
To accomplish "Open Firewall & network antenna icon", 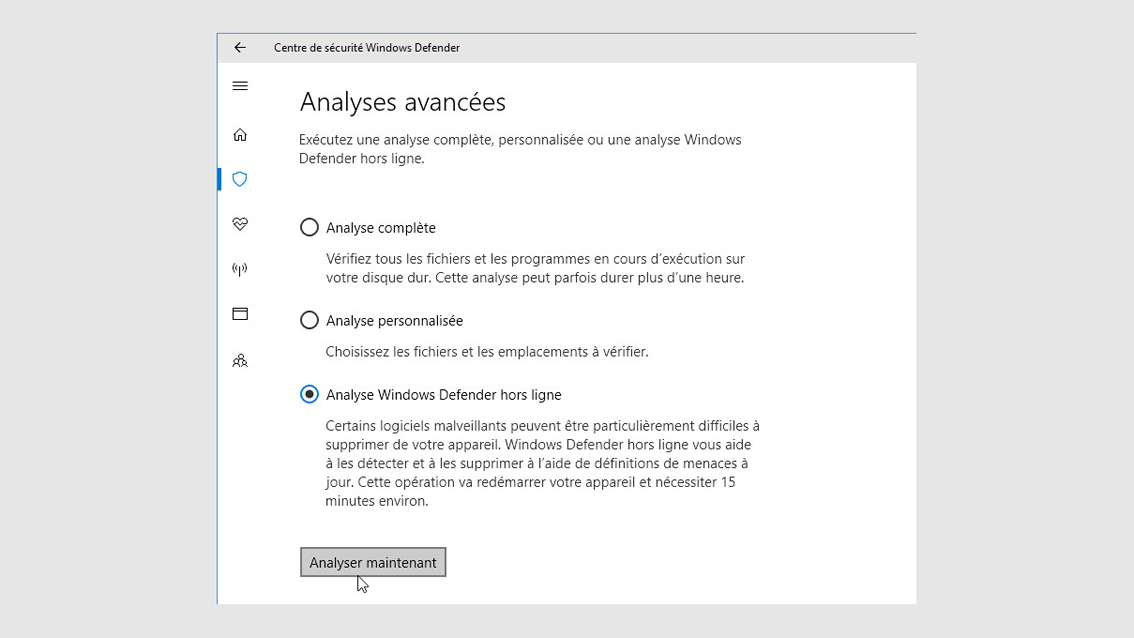I will click(240, 270).
